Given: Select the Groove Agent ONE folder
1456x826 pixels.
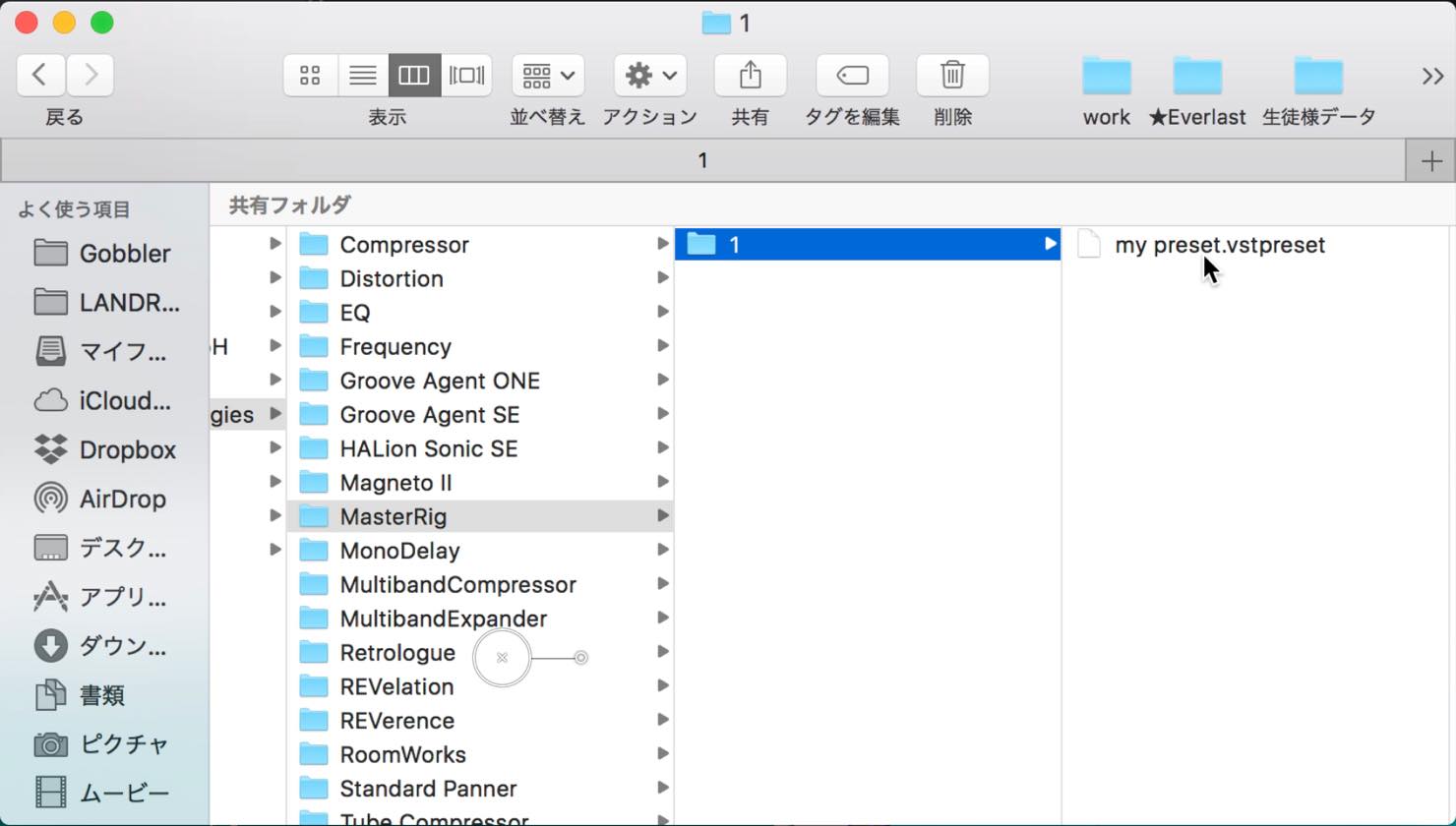Looking at the screenshot, I should (x=480, y=381).
